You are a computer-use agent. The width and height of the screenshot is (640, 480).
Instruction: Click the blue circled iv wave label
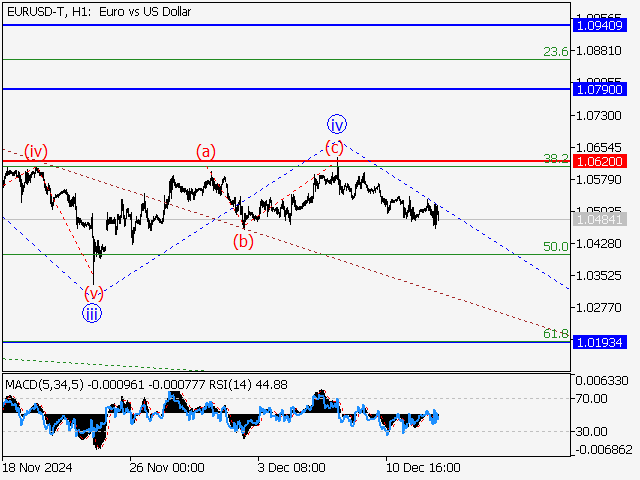[337, 124]
